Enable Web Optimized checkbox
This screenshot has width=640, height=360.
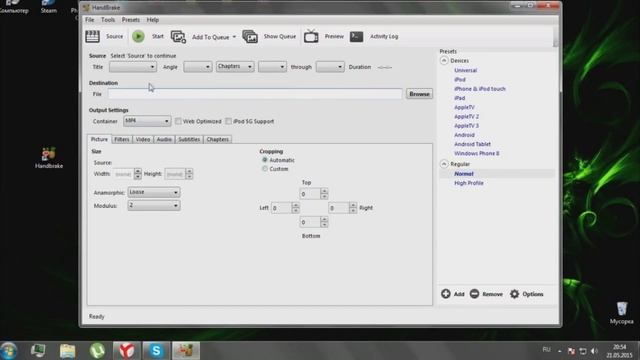point(178,121)
